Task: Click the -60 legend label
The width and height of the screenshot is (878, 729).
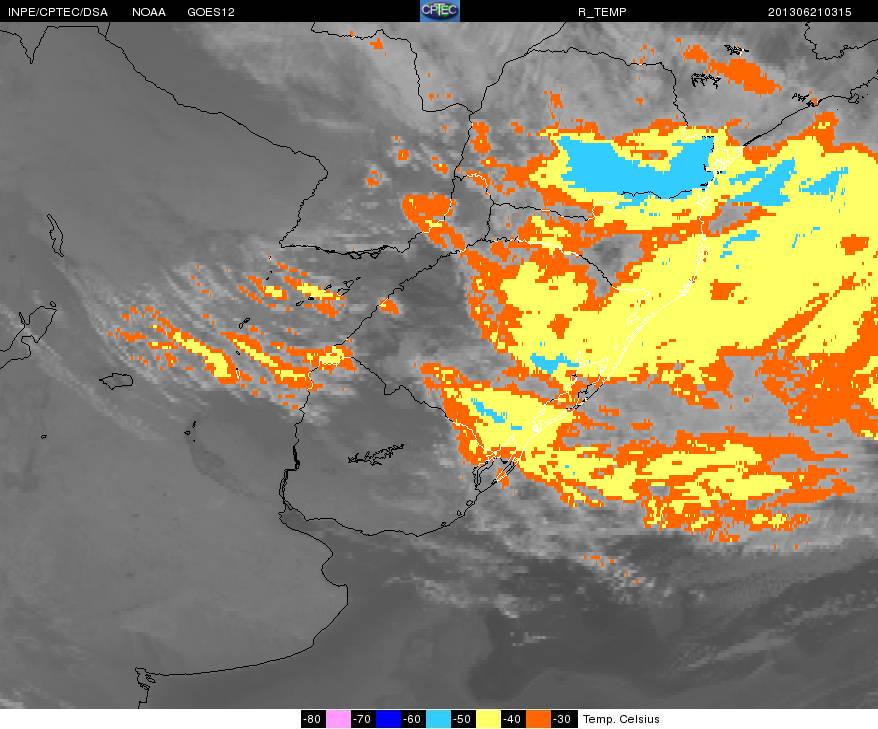Action: pos(413,719)
